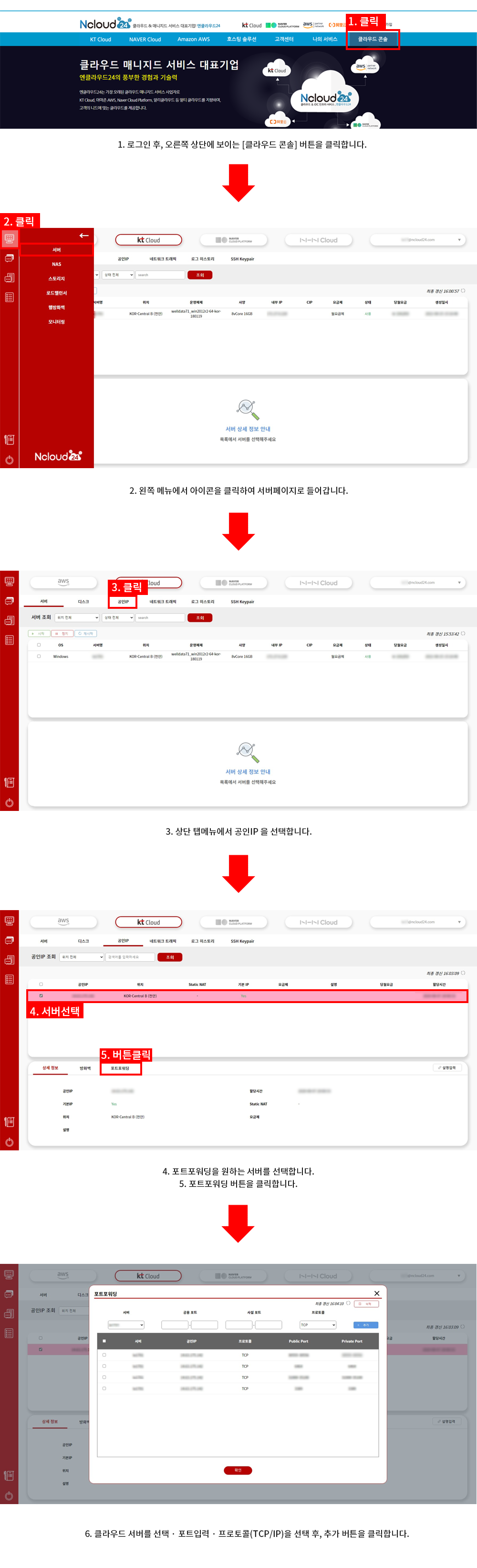Click the server monitor sidebar icon in step 2 screenshot
477x1568 pixels.
9,238
